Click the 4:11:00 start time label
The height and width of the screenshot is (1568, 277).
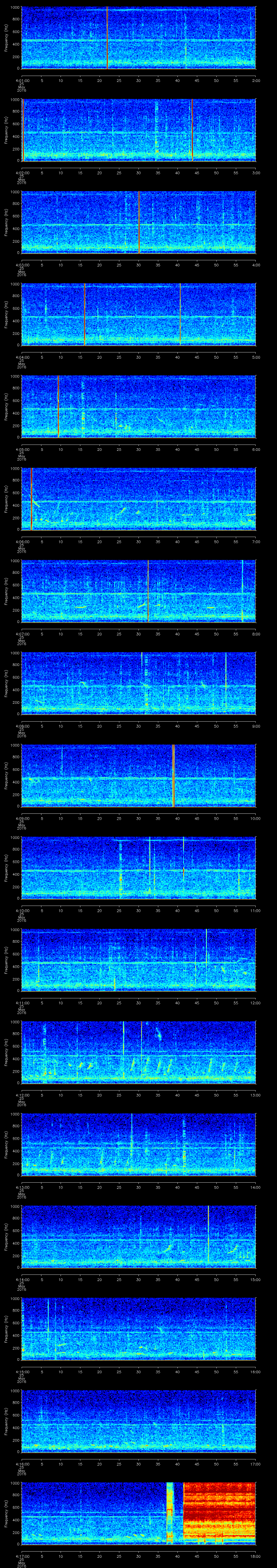point(22,1003)
